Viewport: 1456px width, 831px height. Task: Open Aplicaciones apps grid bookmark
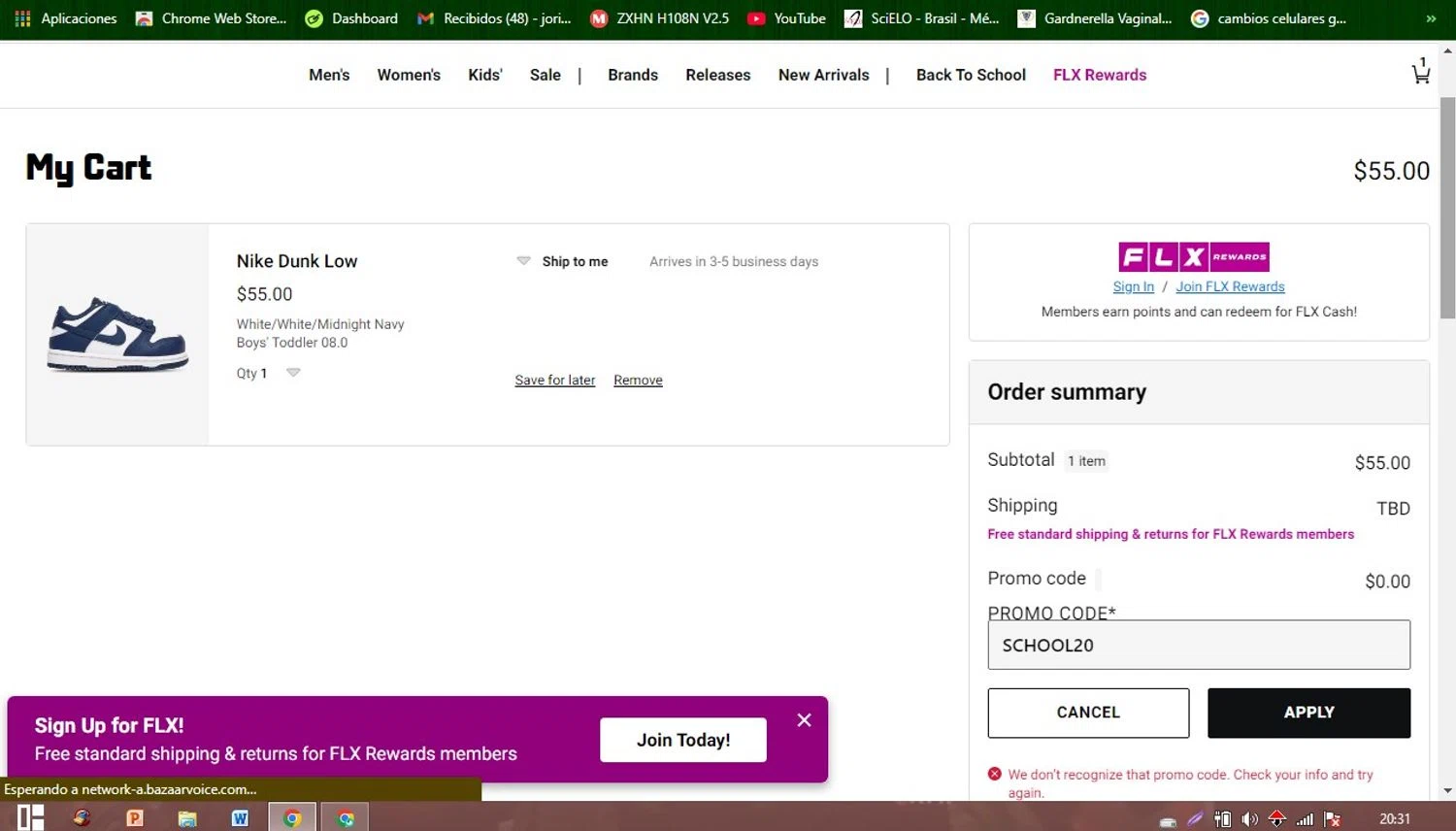point(66,18)
